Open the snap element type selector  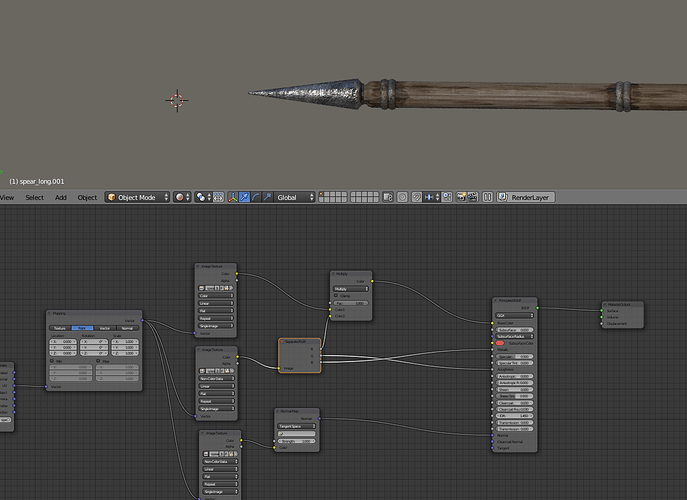[x=432, y=197]
